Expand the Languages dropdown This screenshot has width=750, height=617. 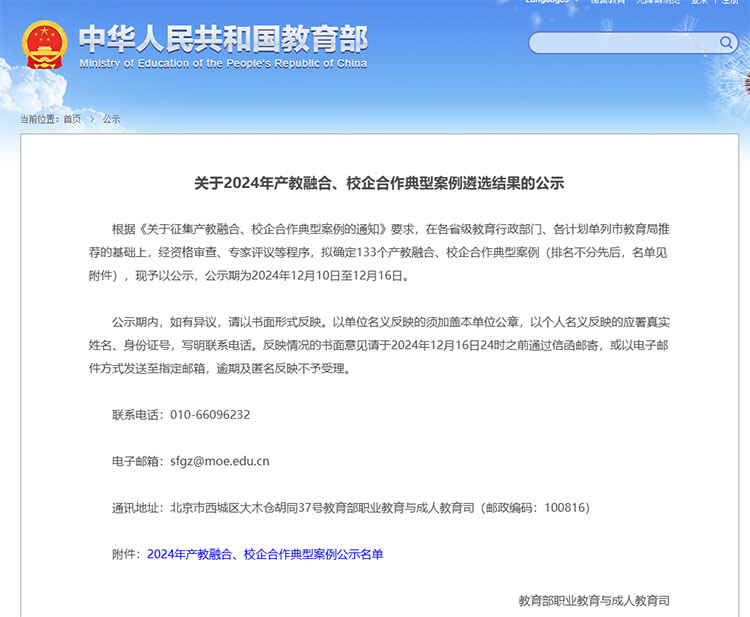pyautogui.click(x=550, y=2)
